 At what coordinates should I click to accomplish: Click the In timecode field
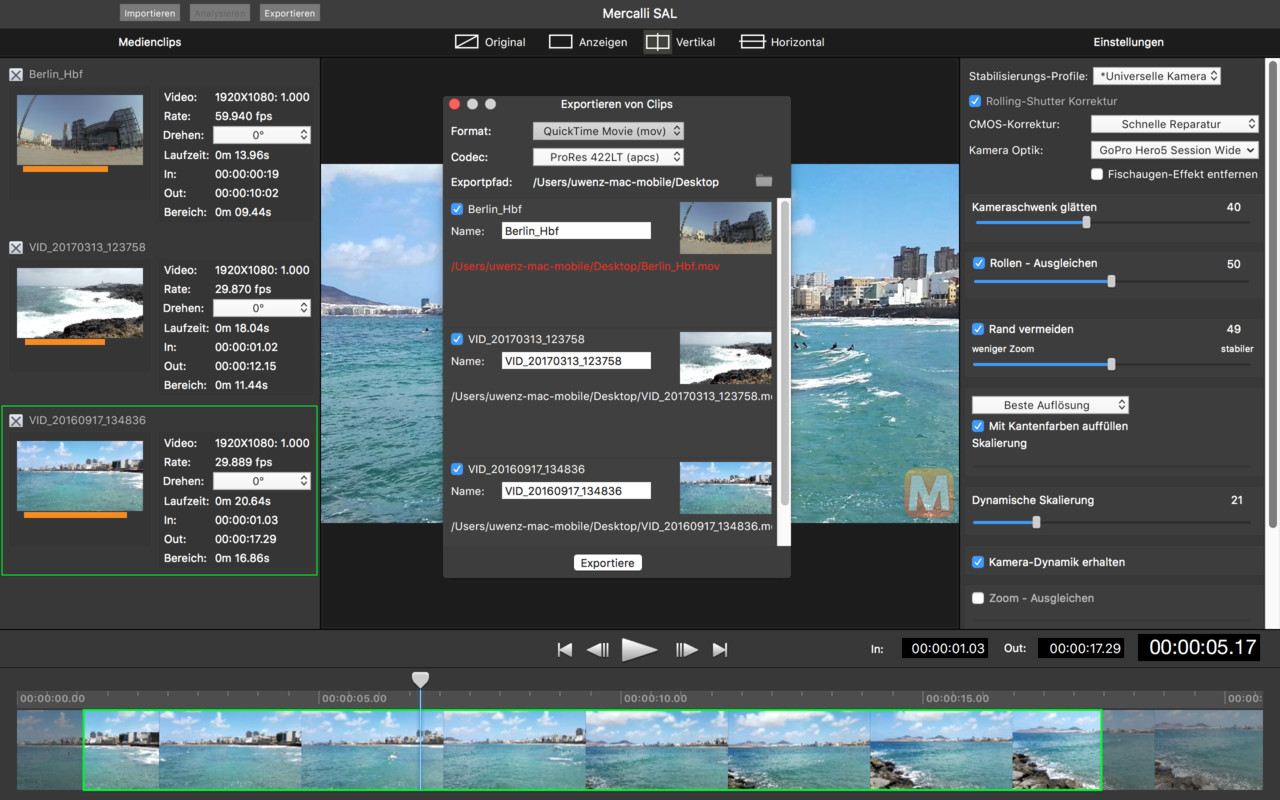tap(945, 648)
